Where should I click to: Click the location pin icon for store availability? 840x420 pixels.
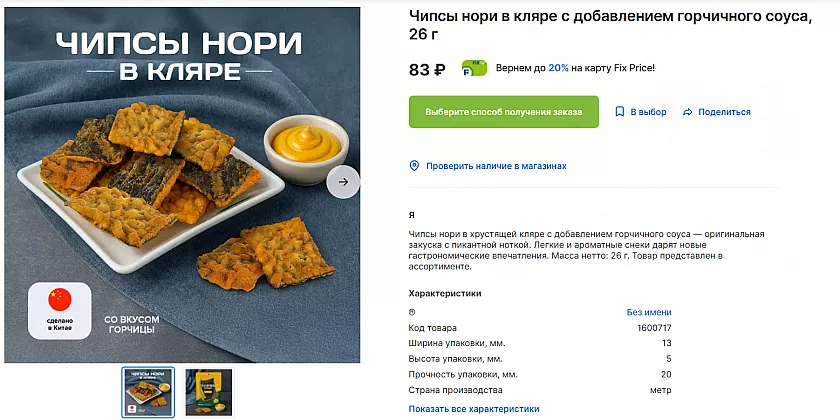point(414,166)
